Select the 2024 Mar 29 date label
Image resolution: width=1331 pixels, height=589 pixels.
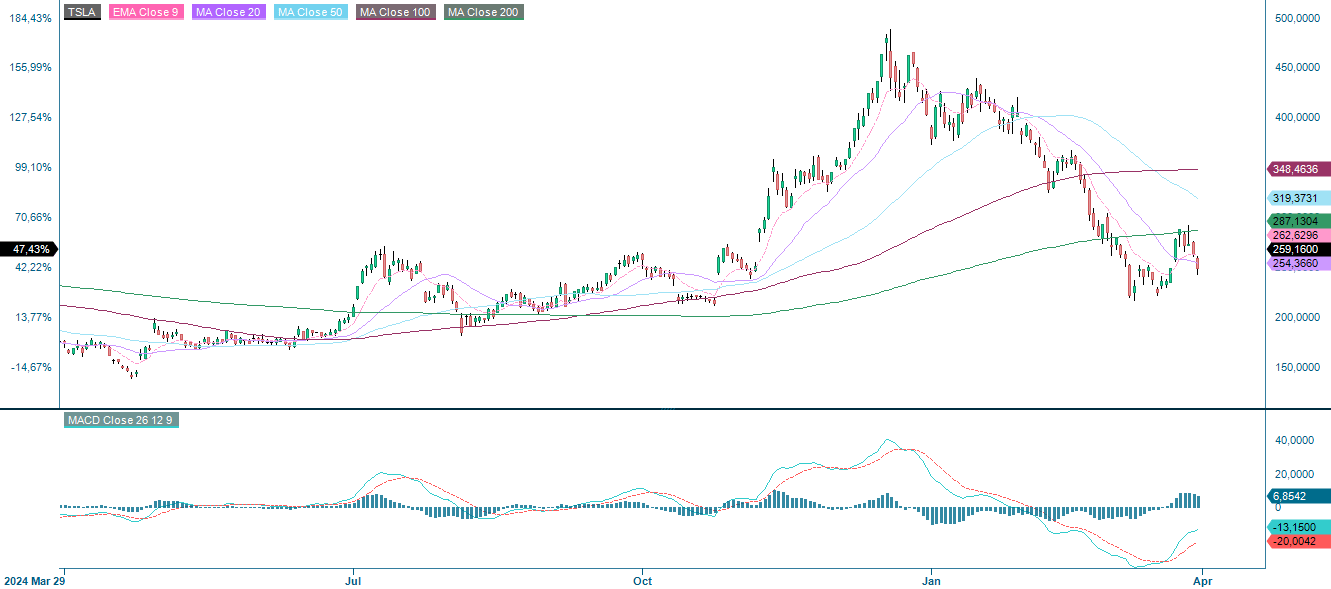[34, 580]
